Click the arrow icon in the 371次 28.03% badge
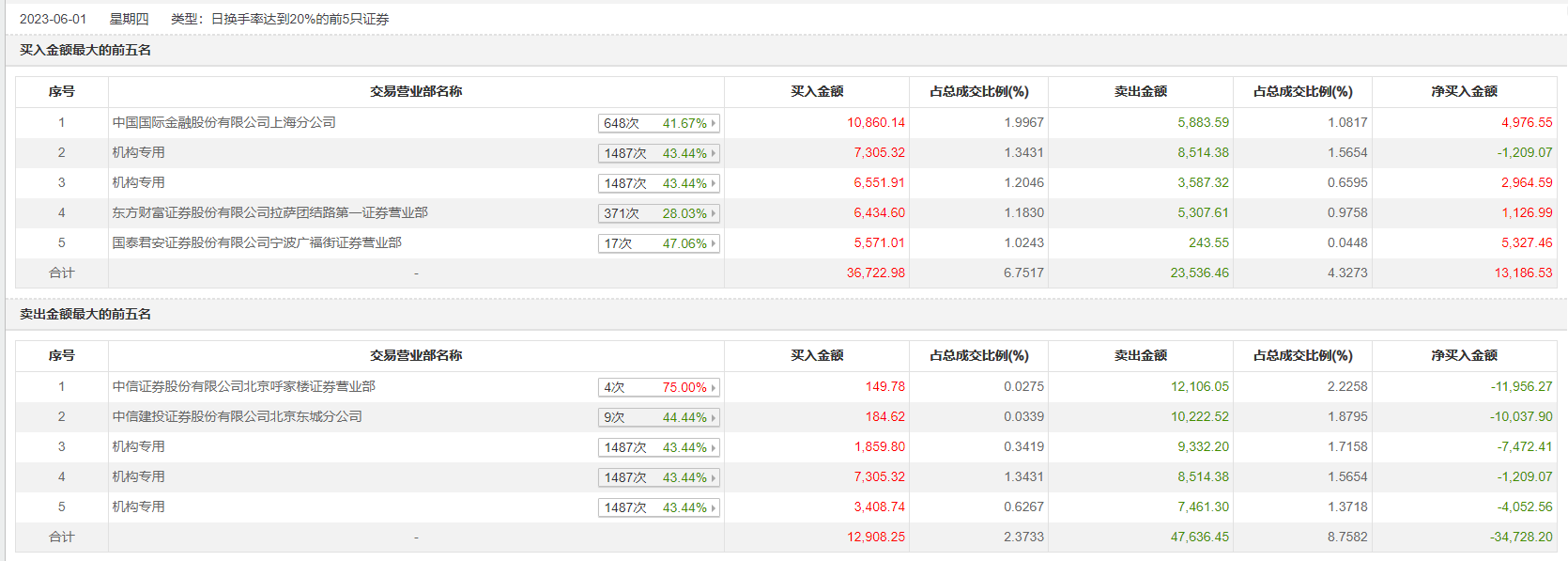The image size is (1568, 561). (x=714, y=213)
